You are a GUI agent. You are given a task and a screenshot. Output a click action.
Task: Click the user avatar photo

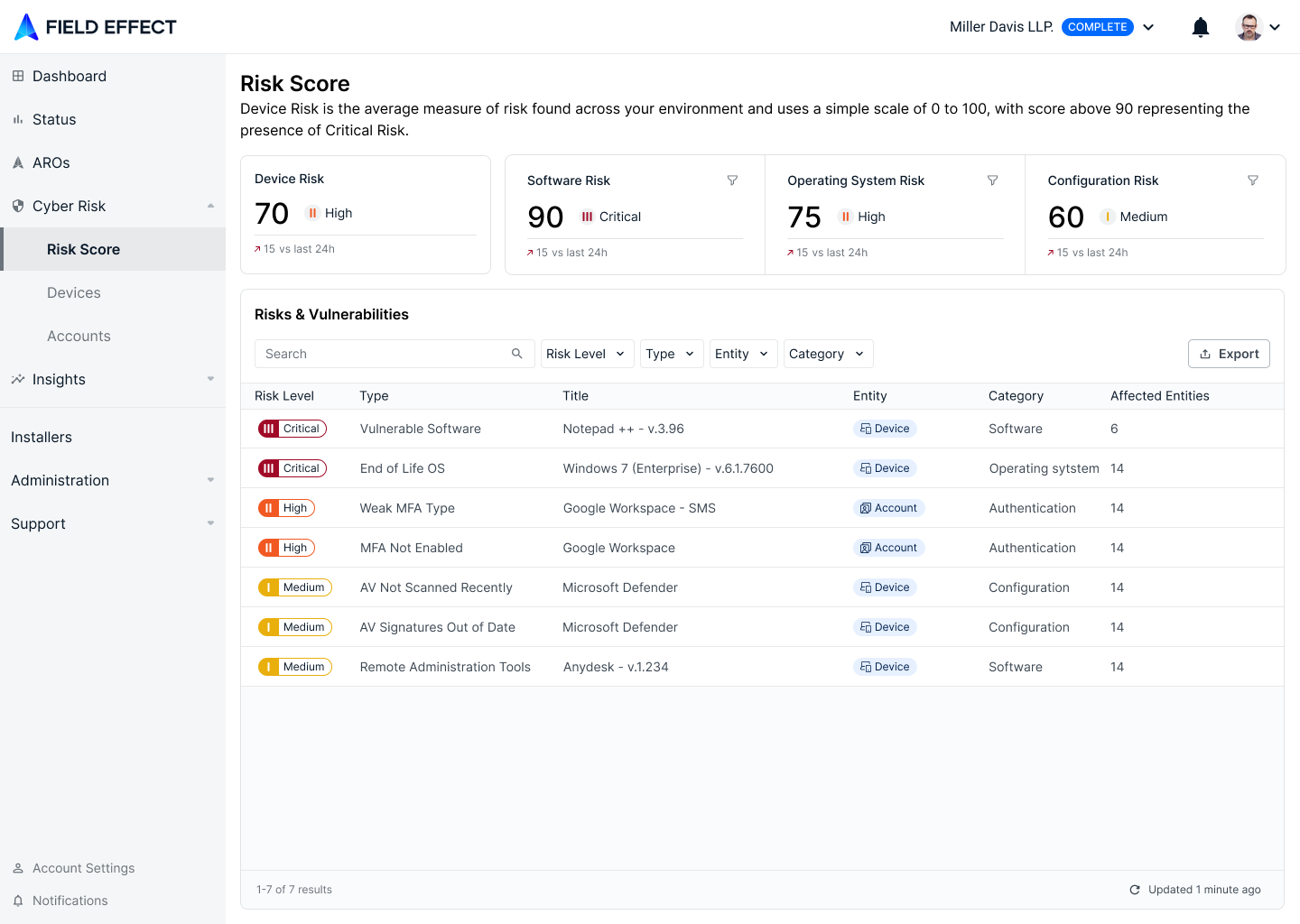[1249, 27]
